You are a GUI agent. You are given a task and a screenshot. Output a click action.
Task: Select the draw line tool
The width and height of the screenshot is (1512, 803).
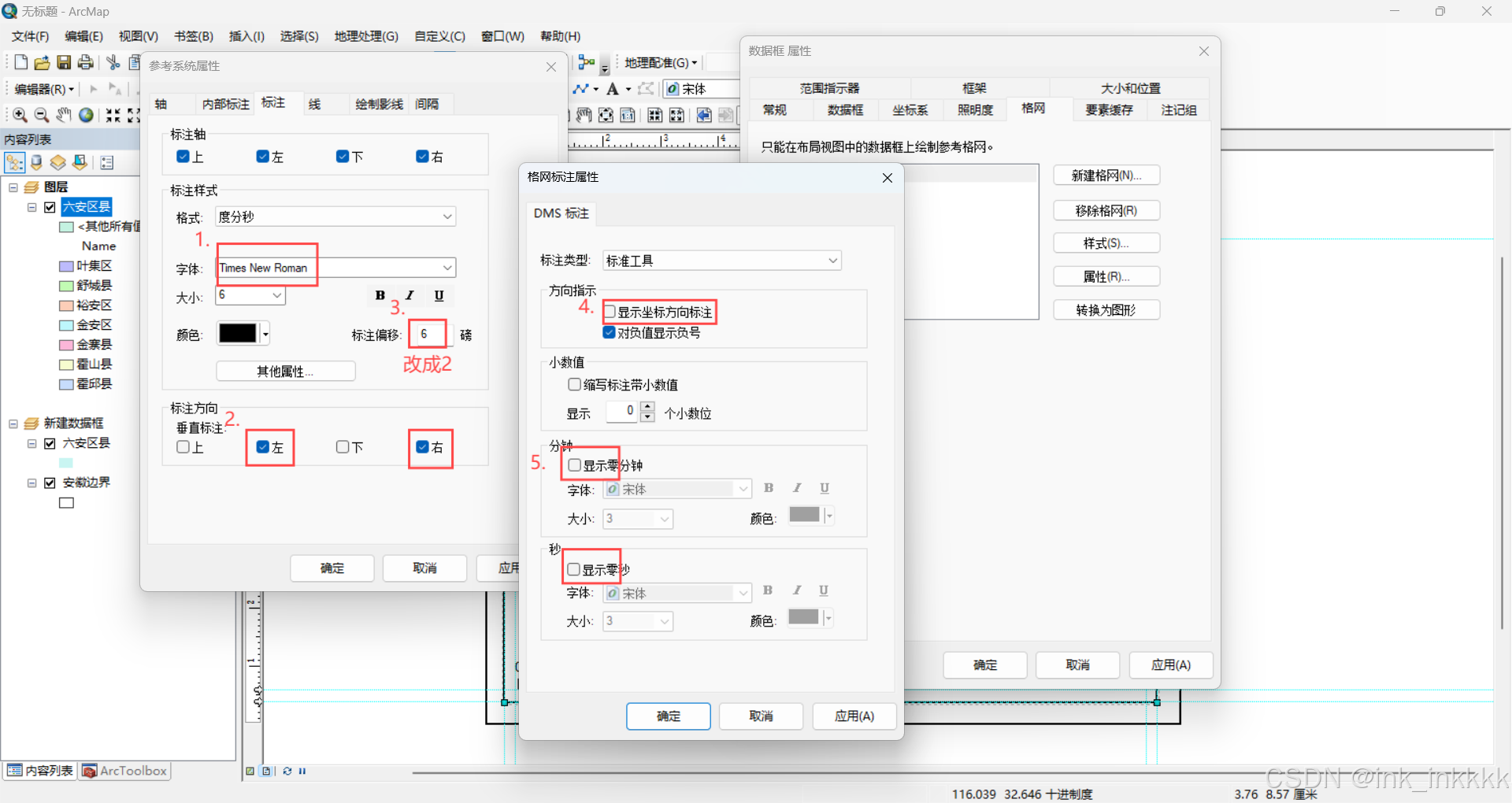(581, 89)
